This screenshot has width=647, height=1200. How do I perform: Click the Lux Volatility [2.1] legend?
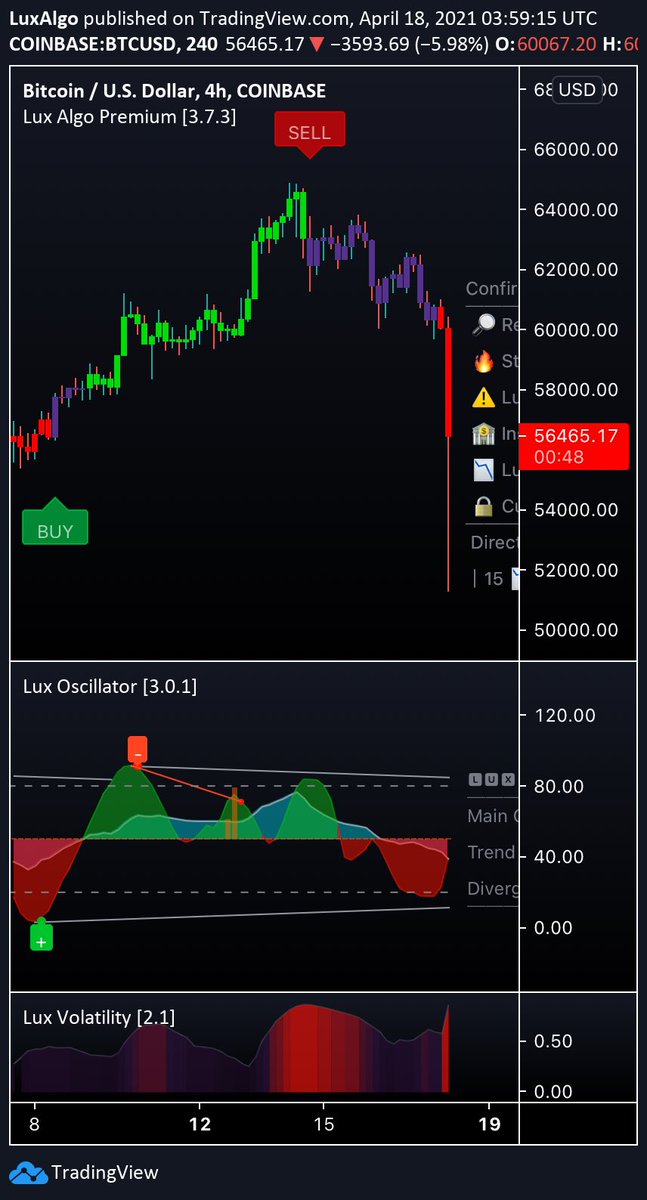pyautogui.click(x=99, y=1018)
